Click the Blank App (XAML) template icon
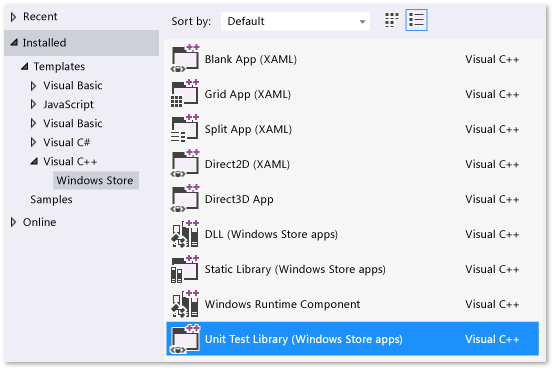Viewport: 554px width, 370px height. point(185,58)
